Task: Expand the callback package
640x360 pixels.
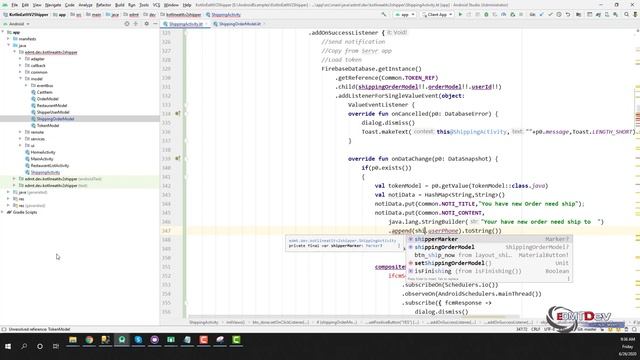Action: 20,65
